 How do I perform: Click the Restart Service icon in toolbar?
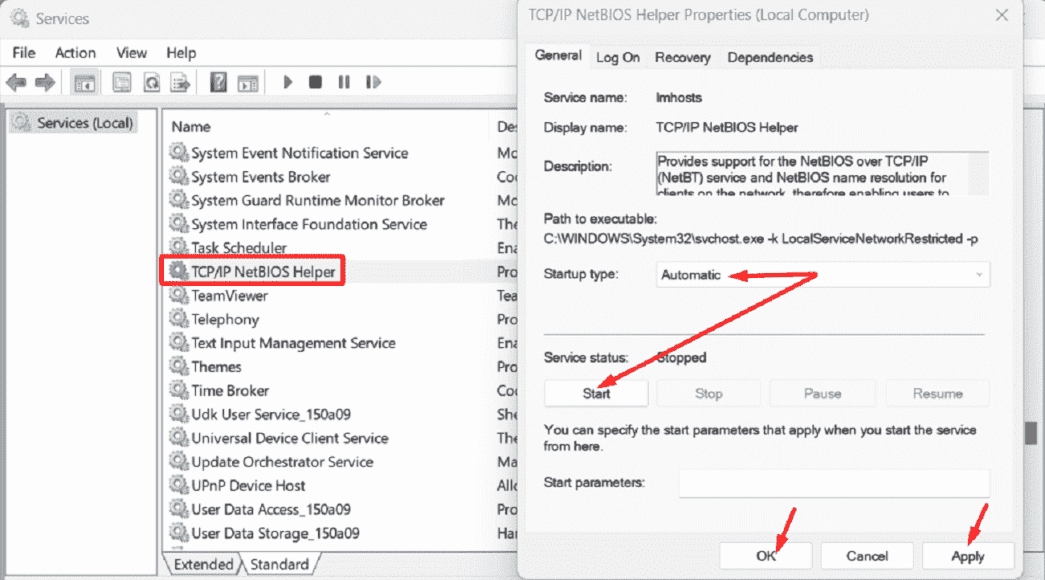click(x=373, y=82)
